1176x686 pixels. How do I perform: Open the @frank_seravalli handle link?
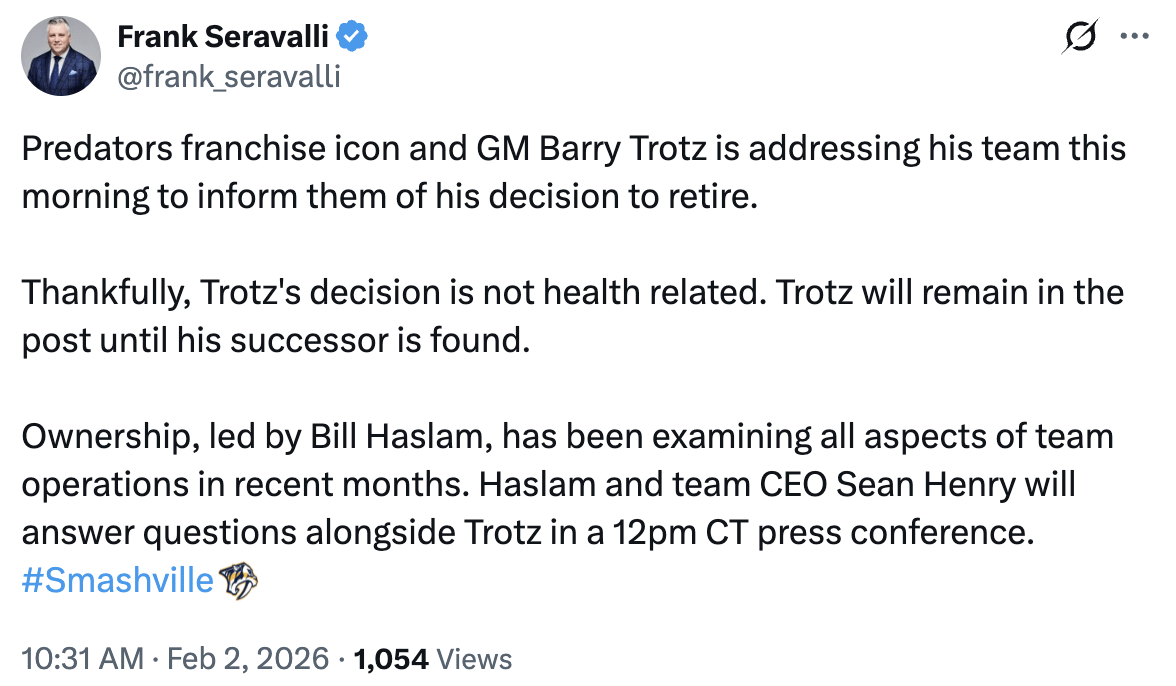point(229,76)
